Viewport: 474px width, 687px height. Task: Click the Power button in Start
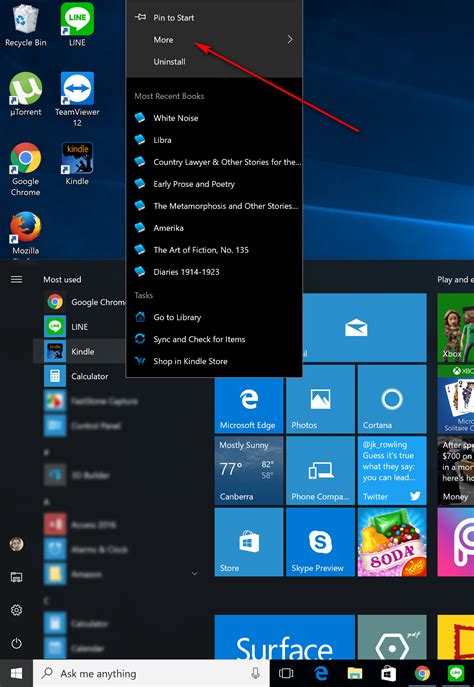point(16,643)
